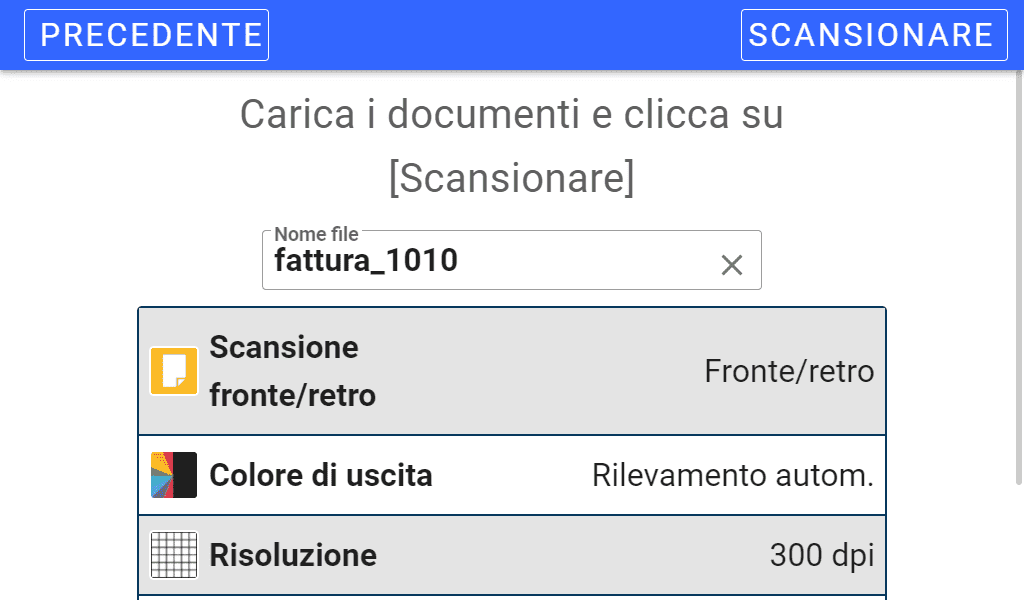Click the 300 dpi value
Image resolution: width=1024 pixels, height=600 pixels.
[822, 555]
